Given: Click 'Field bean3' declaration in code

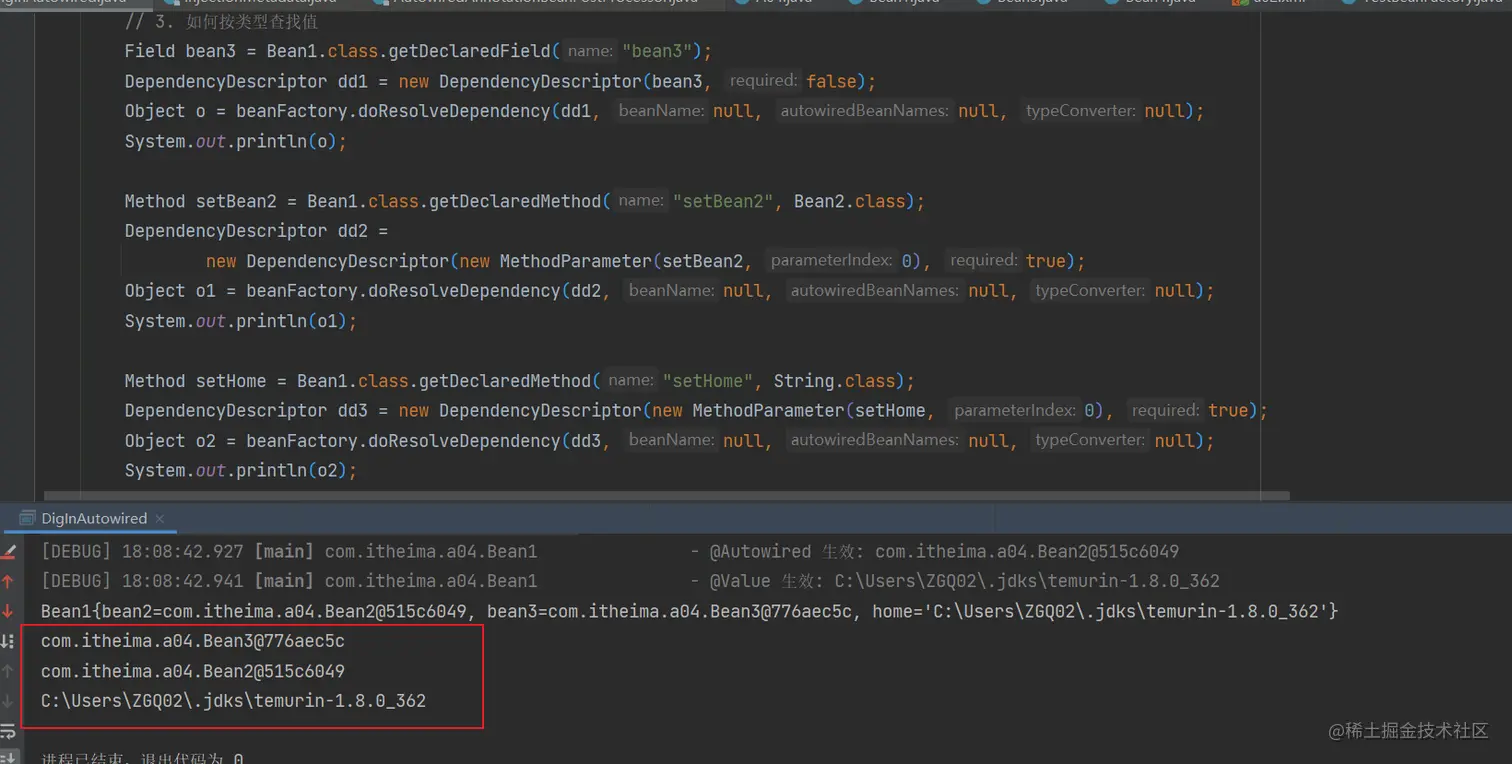Looking at the screenshot, I should tap(180, 51).
